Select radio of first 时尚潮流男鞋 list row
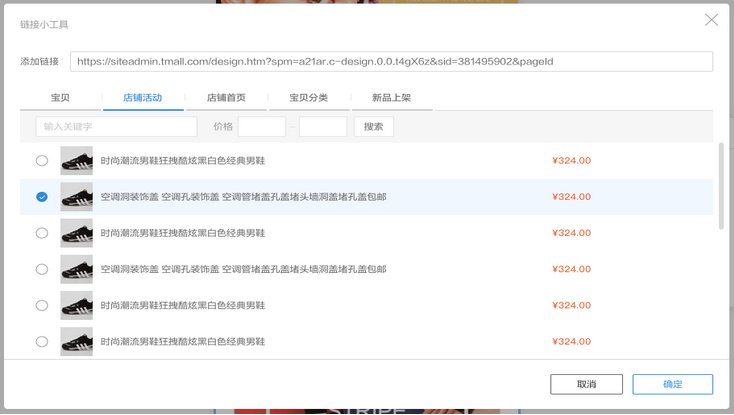Image resolution: width=734 pixels, height=415 pixels. click(42, 161)
